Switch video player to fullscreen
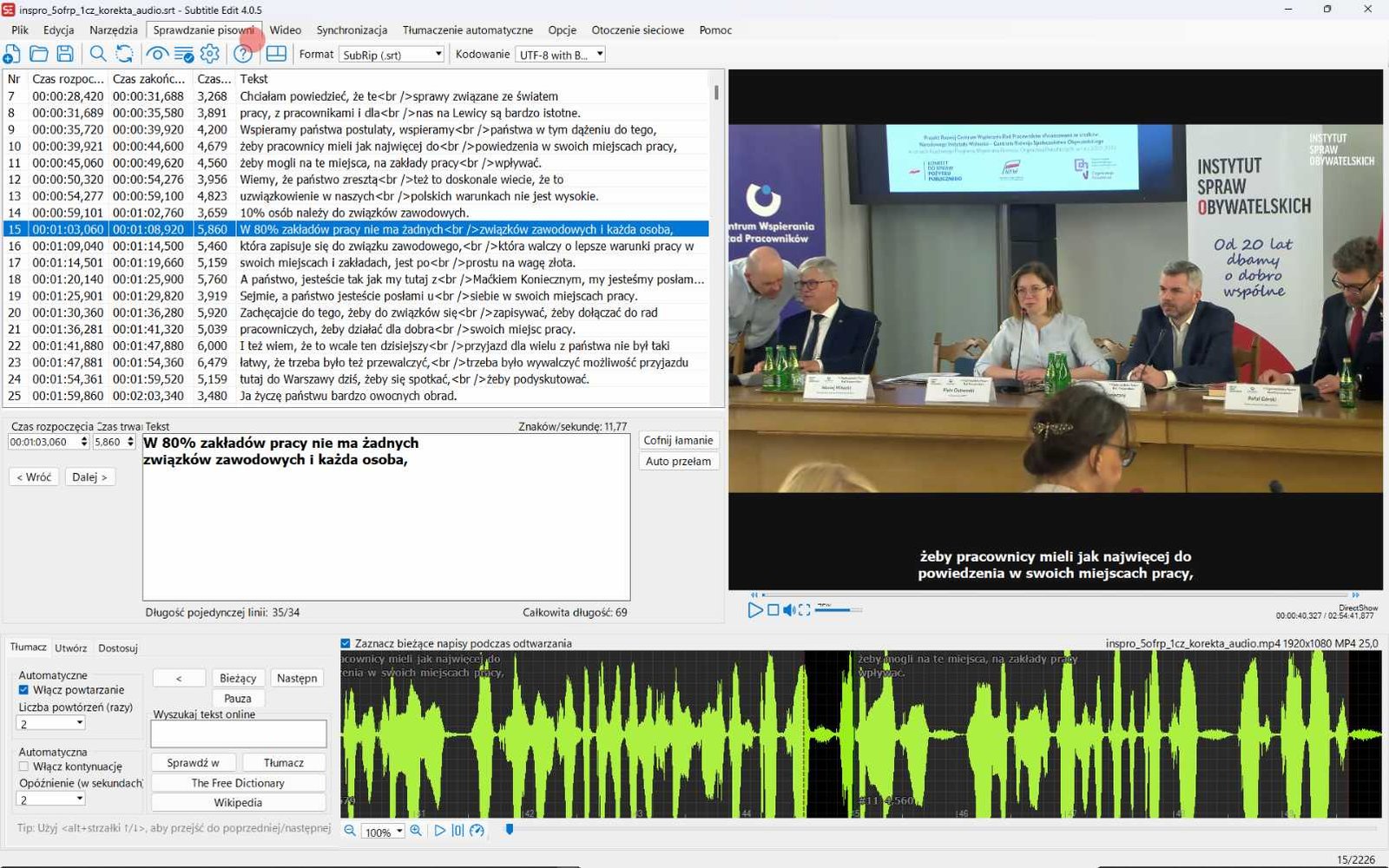 pyautogui.click(x=805, y=610)
